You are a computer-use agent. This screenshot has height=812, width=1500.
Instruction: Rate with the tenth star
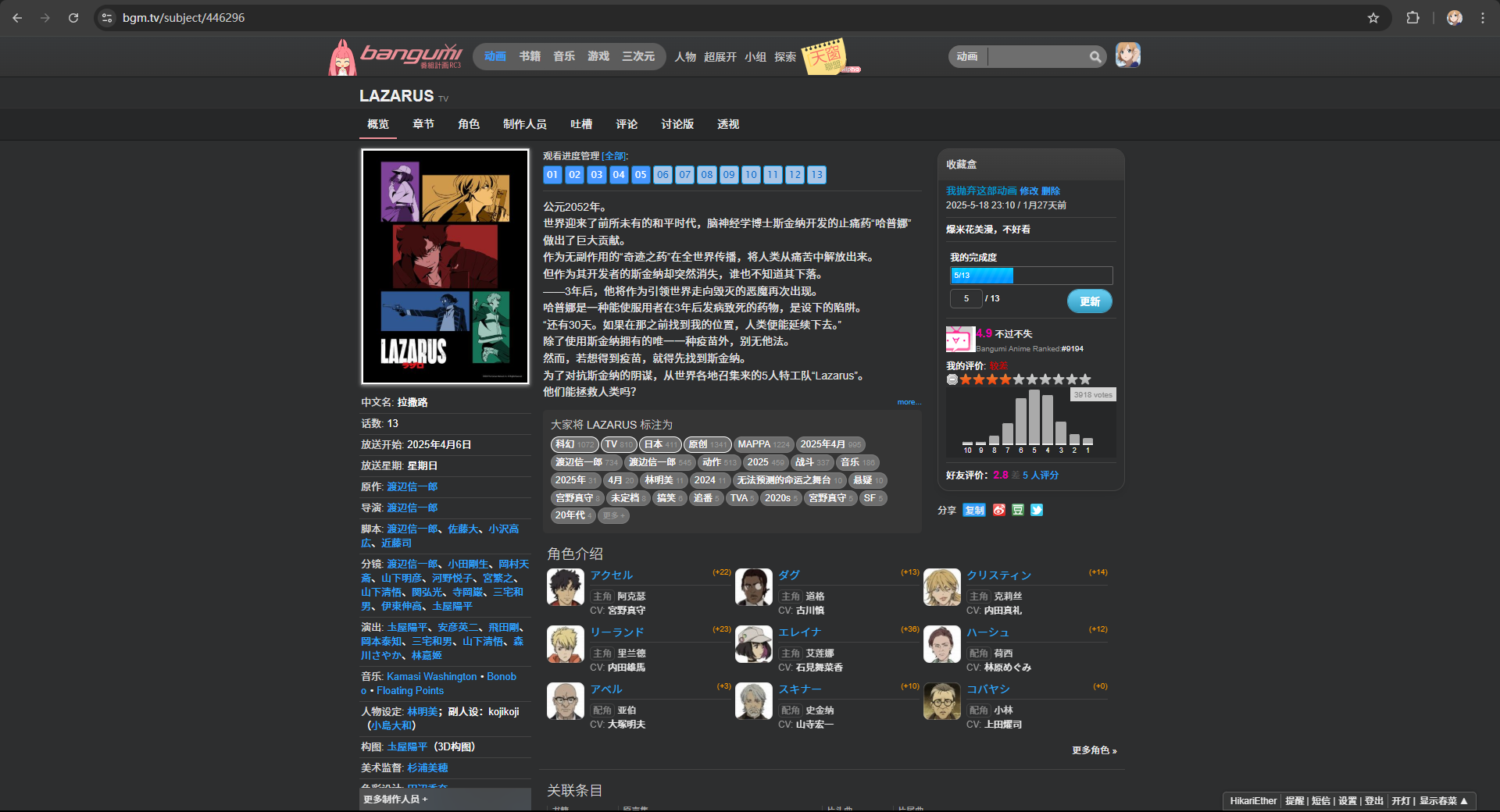pos(1085,379)
